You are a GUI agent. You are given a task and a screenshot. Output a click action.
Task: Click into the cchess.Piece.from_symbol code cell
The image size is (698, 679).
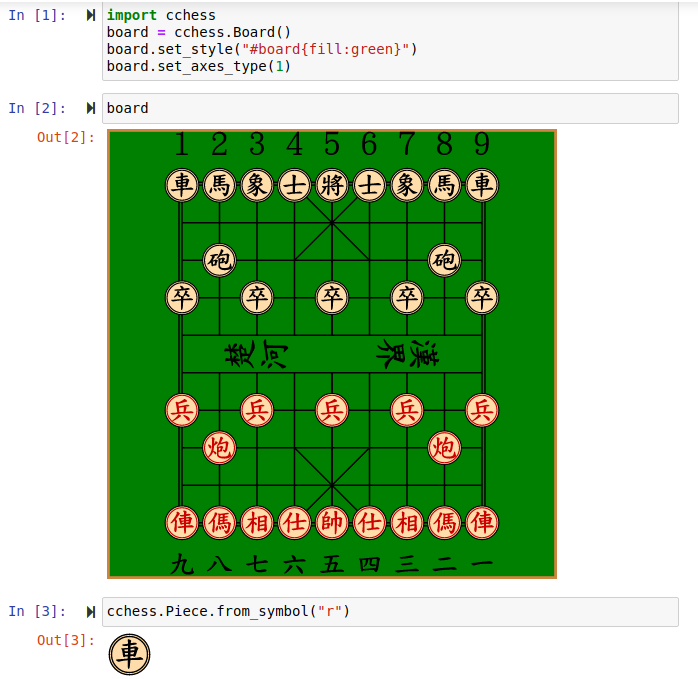[x=390, y=611]
